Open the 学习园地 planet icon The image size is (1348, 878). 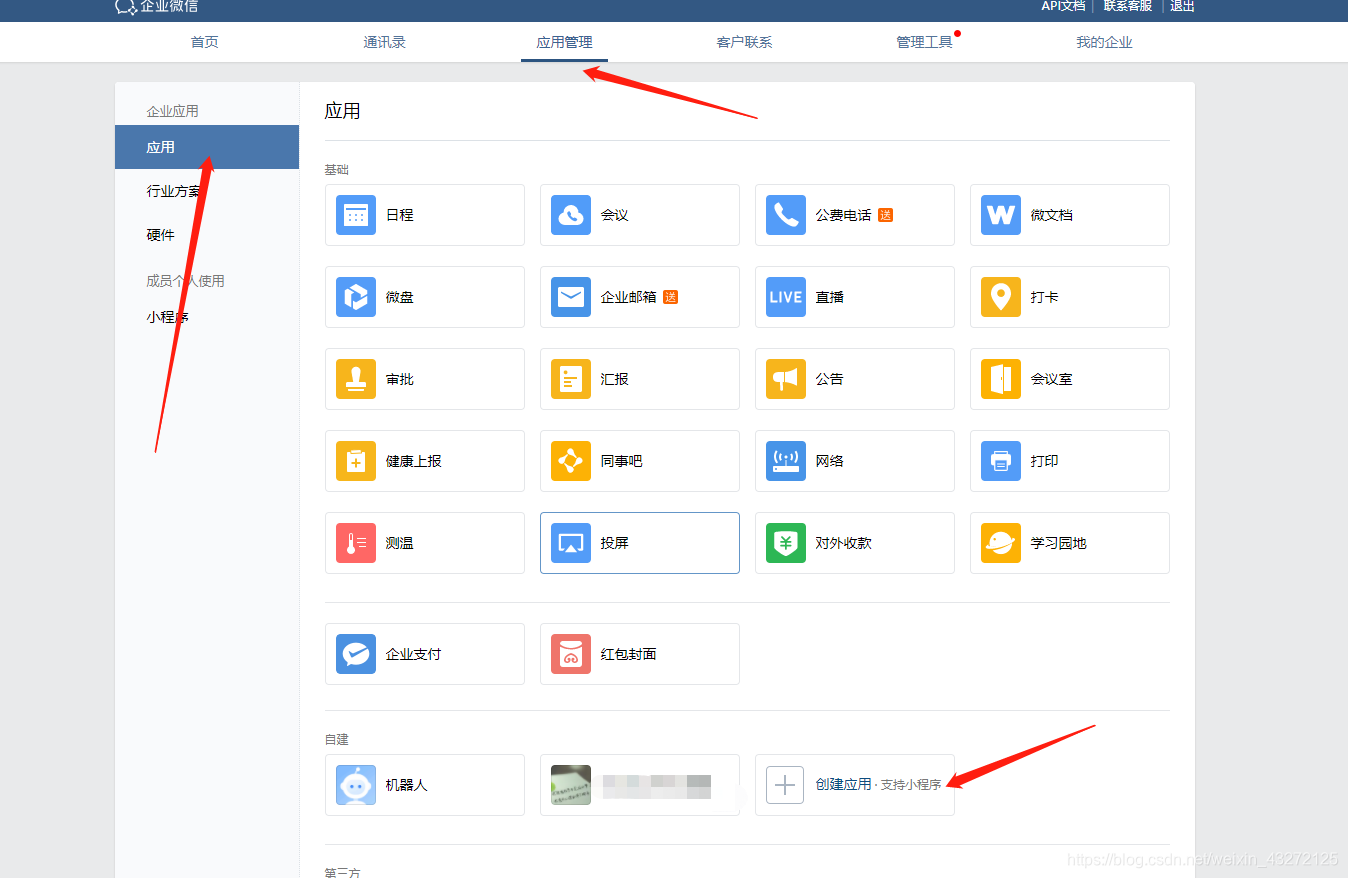coord(1001,543)
